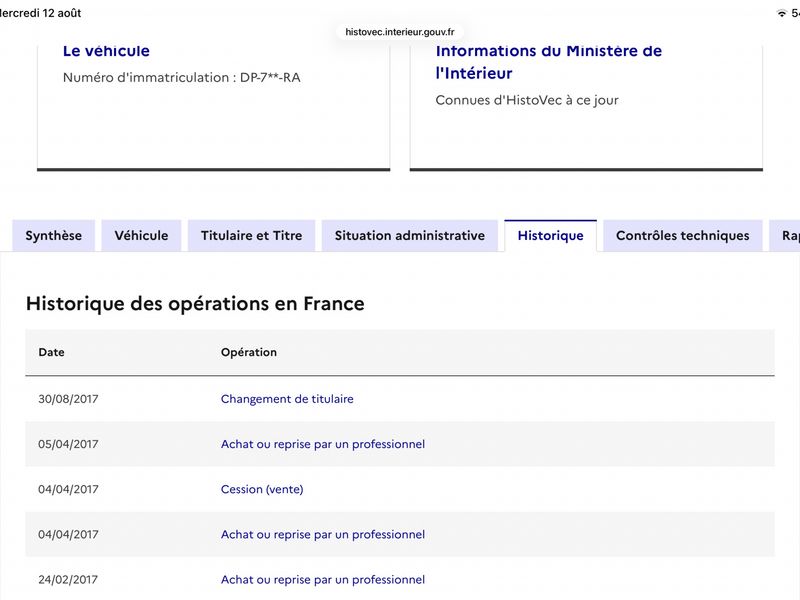Open the Situation administrative tab
800x600 pixels.
410,236
